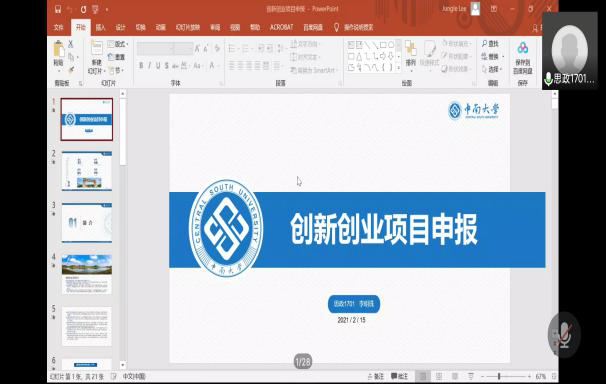Click the Save icon in title bar

click(58, 9)
